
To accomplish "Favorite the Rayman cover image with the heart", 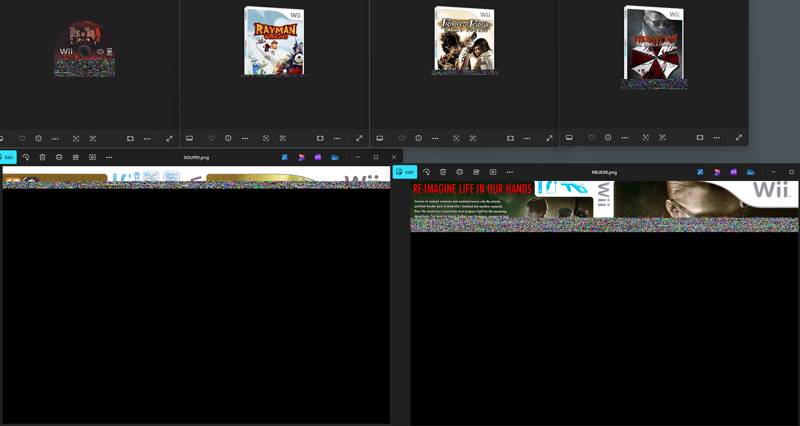I will (x=212, y=138).
